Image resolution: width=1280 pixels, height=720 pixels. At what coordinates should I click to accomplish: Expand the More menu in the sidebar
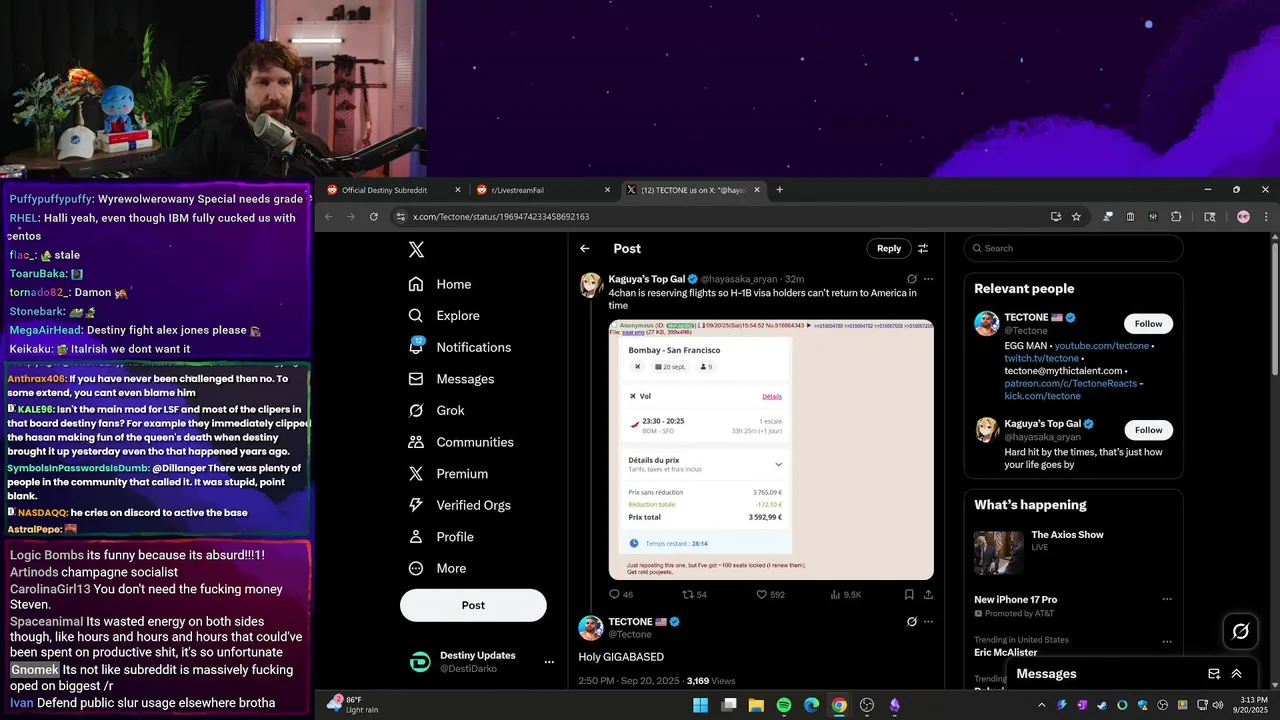tap(437, 568)
